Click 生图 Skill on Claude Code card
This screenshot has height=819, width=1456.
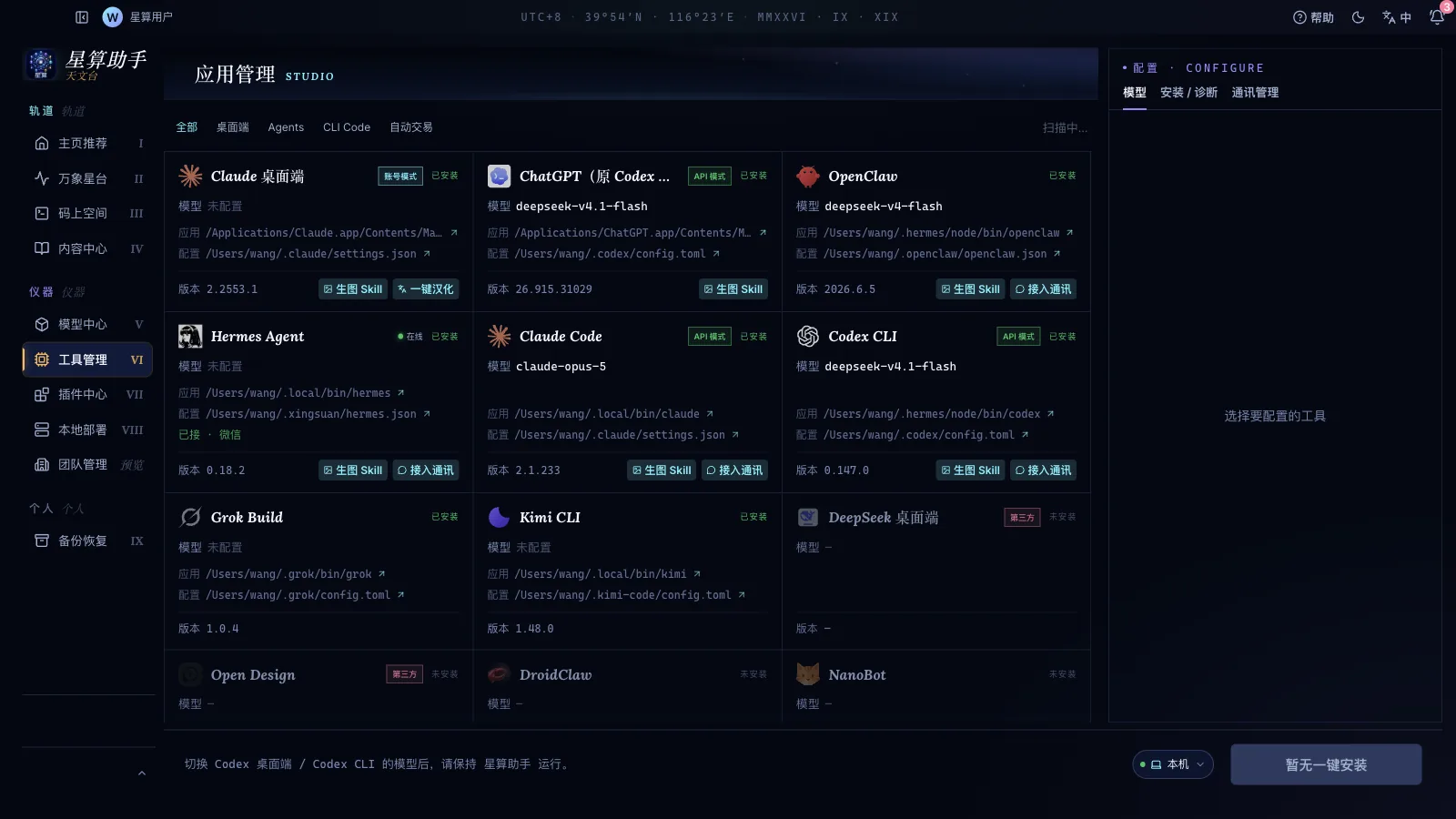662,470
